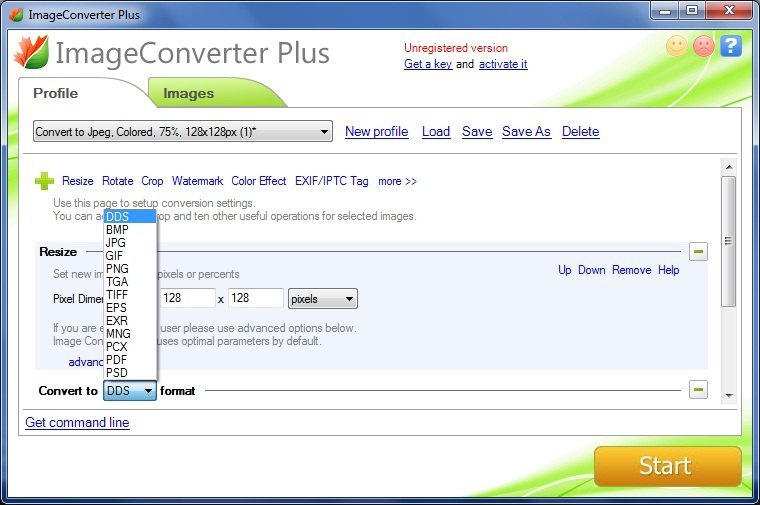Move Resize operation Up
Image resolution: width=760 pixels, height=505 pixels.
565,270
